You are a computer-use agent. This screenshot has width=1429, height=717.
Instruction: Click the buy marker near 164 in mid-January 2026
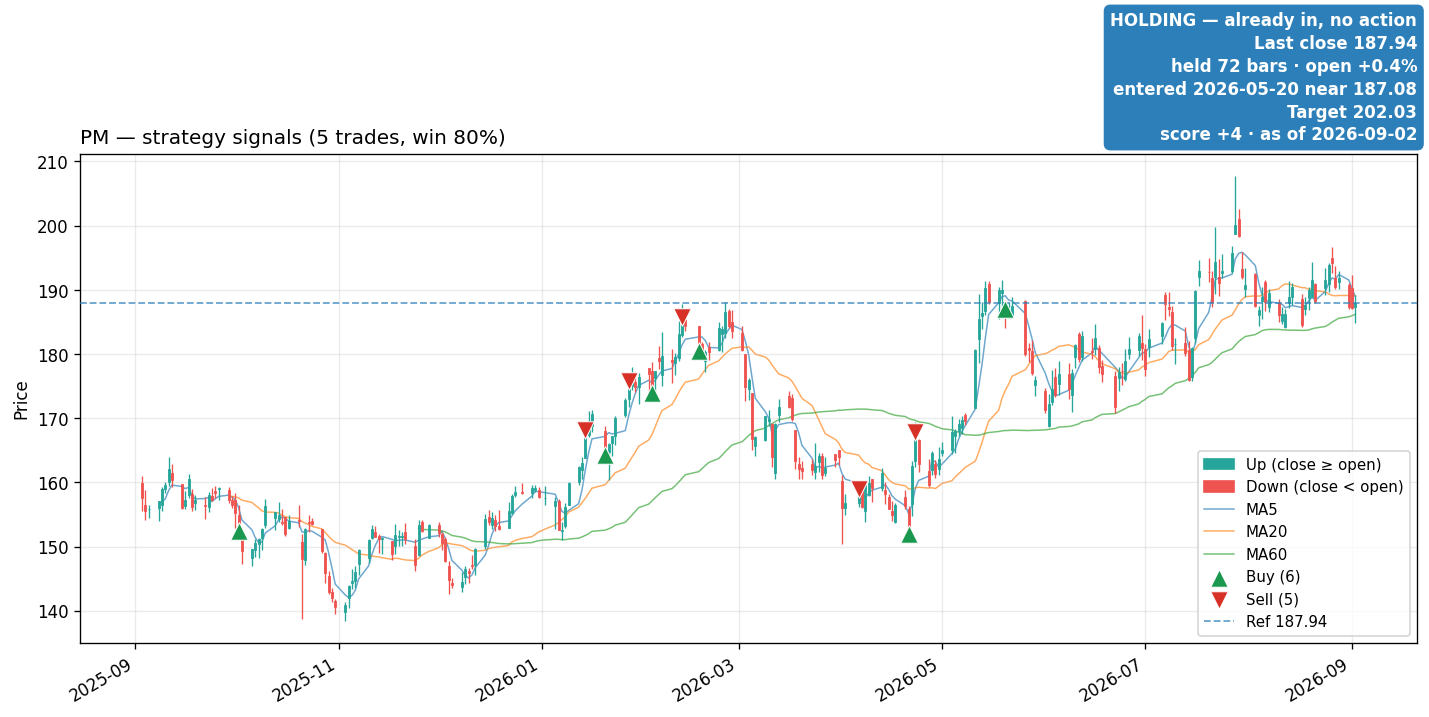pyautogui.click(x=605, y=455)
